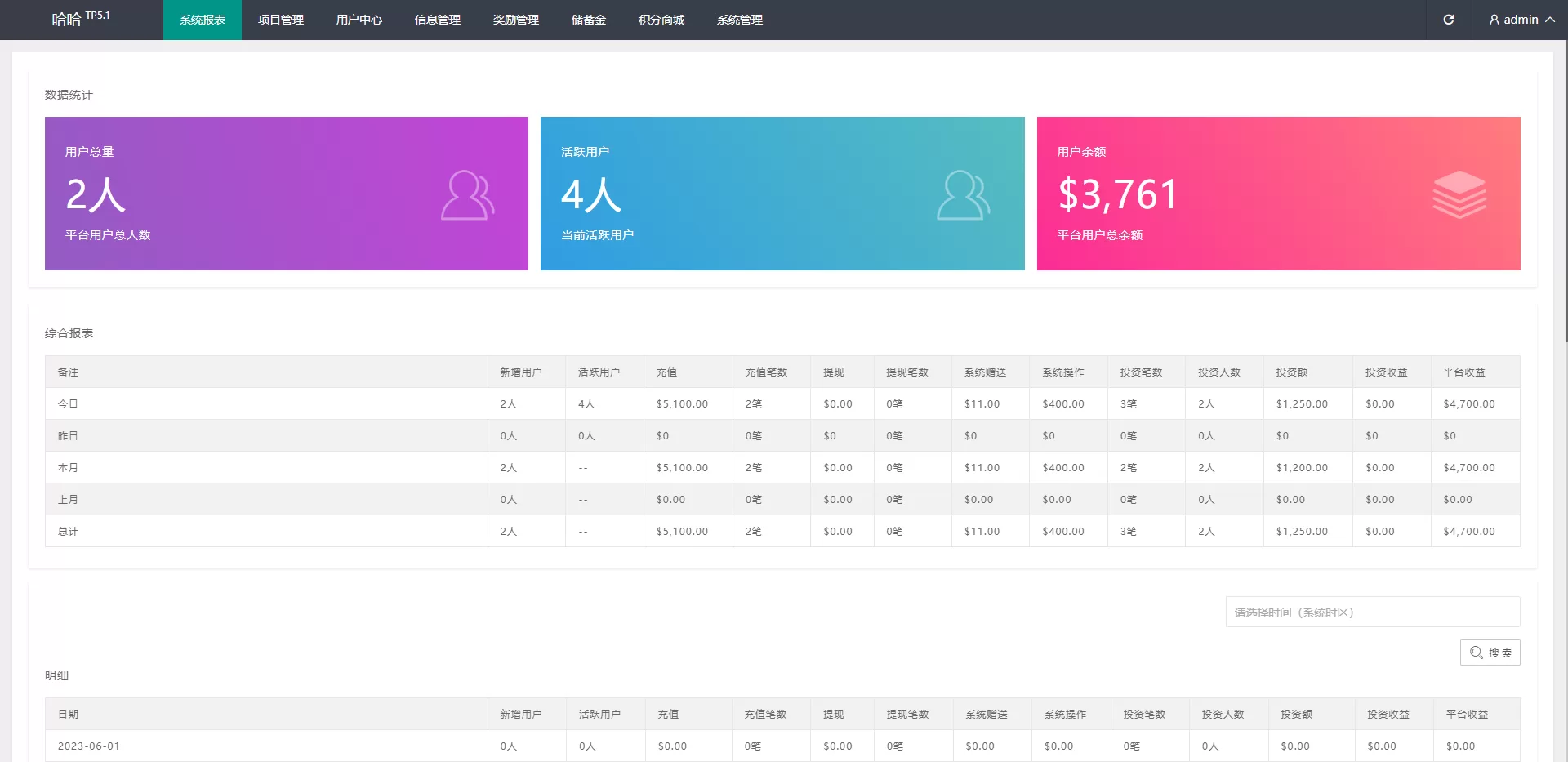Screen dimensions: 1568x762
Task: Expand the admin dropdown arrow
Action: tap(1549, 20)
